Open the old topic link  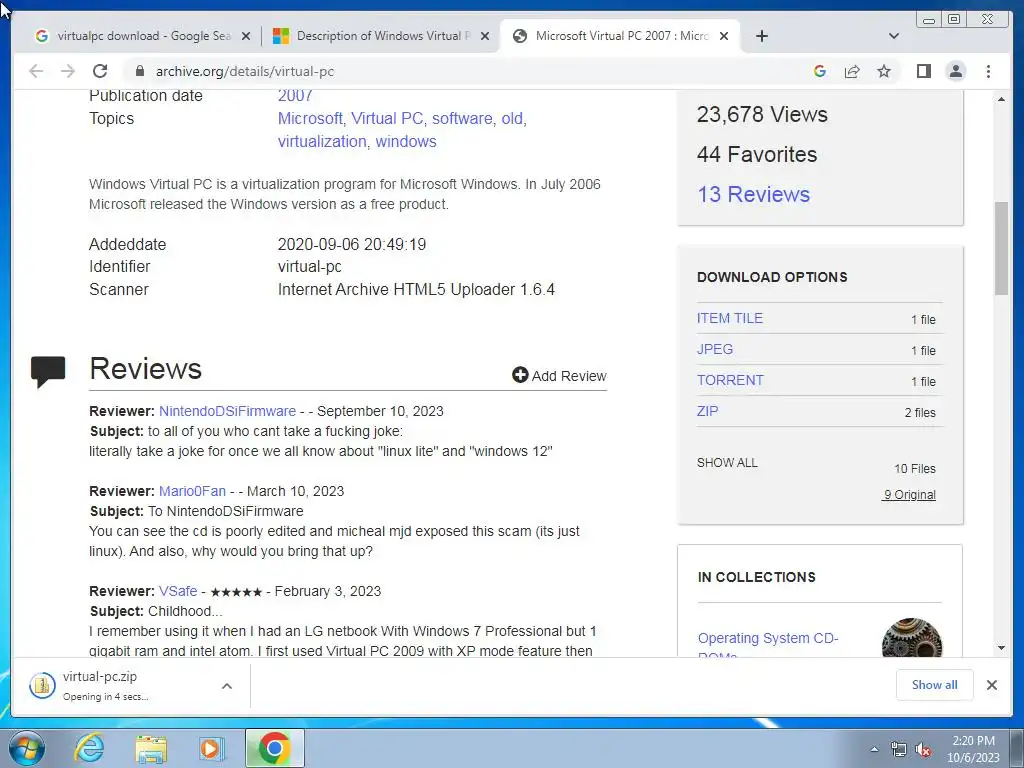(x=512, y=118)
